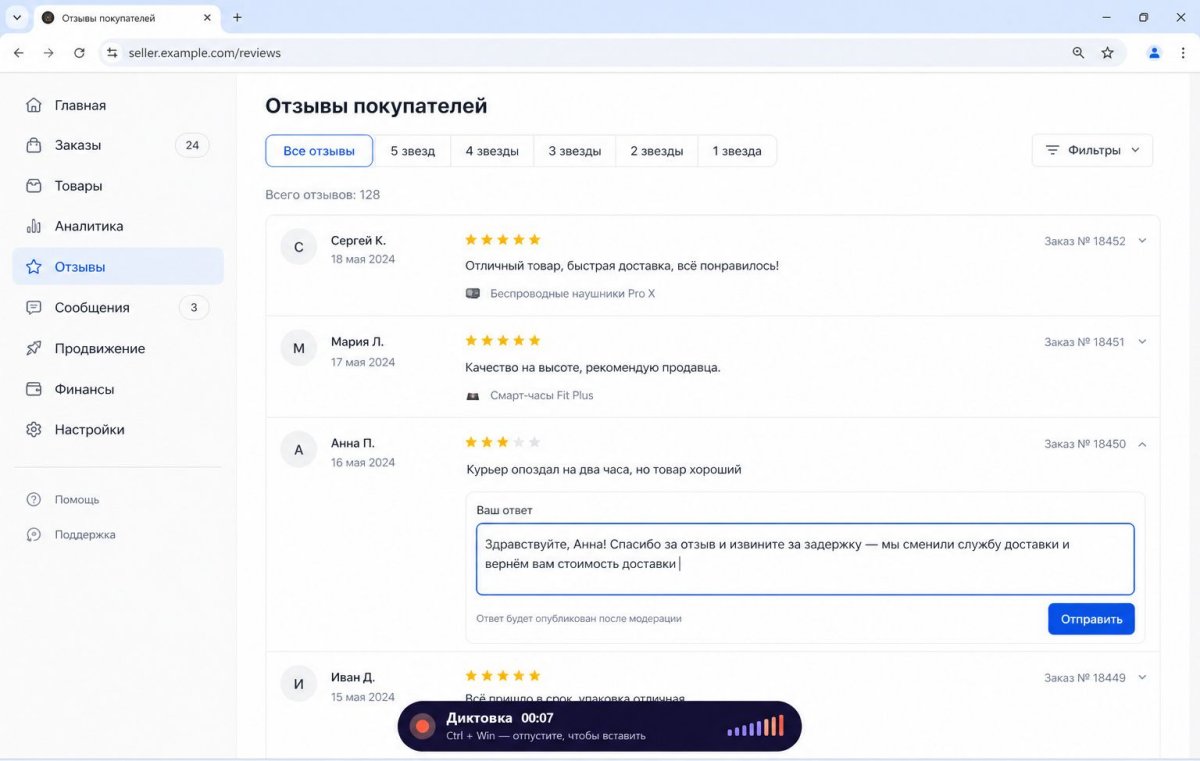Switch to the 4 звезды tab
Image resolution: width=1200 pixels, height=761 pixels.
coord(492,151)
